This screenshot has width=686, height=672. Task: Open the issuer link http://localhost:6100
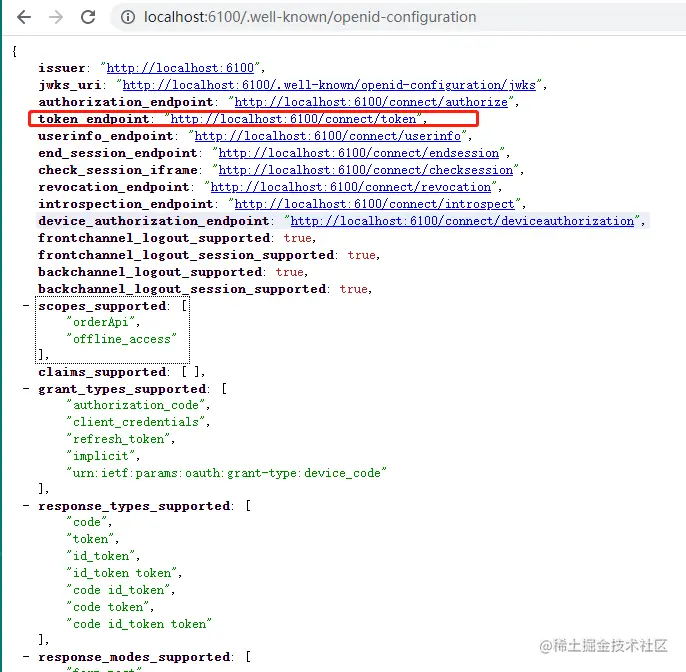coord(180,68)
